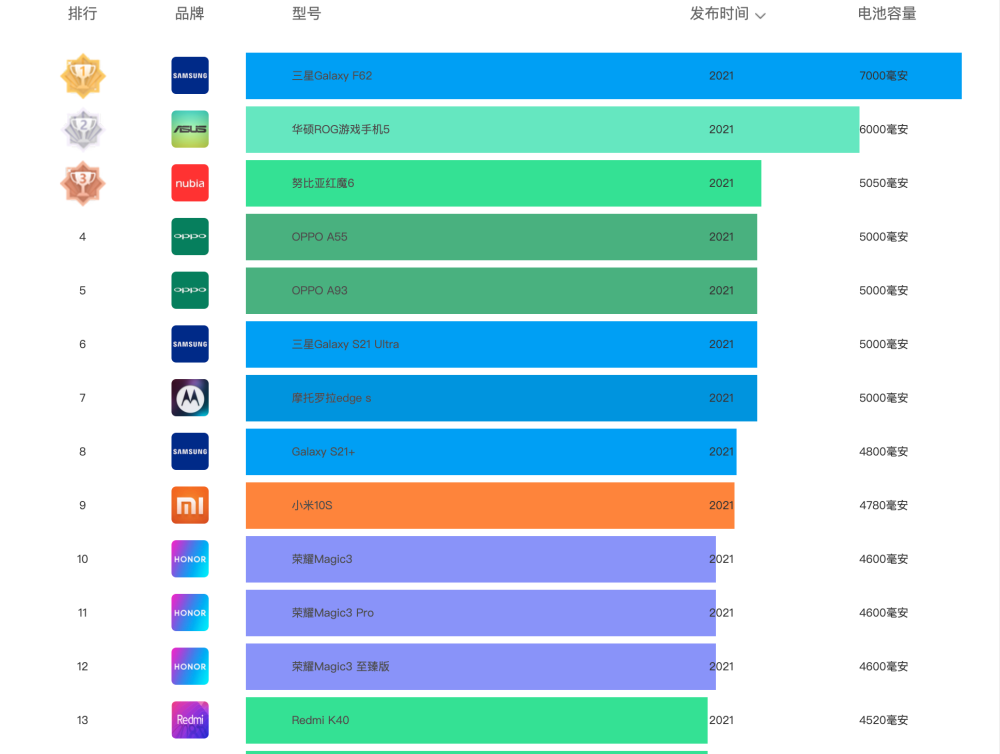
Task: Click the red nubia brand logo
Action: pos(190,183)
